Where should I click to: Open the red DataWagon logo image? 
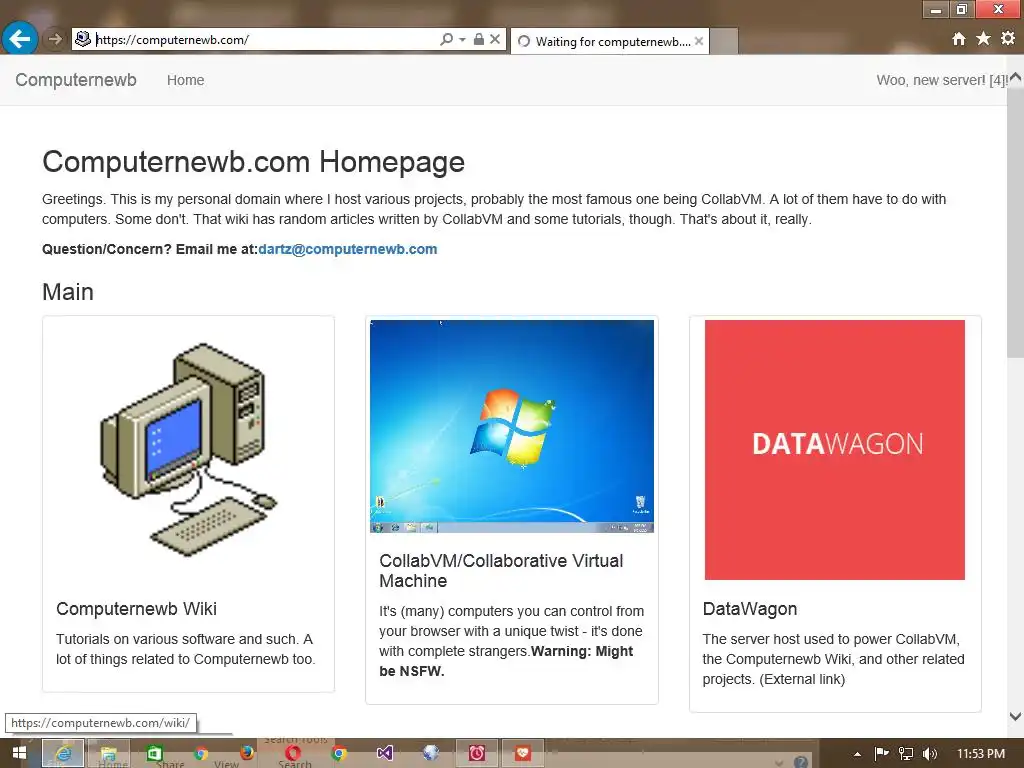835,449
